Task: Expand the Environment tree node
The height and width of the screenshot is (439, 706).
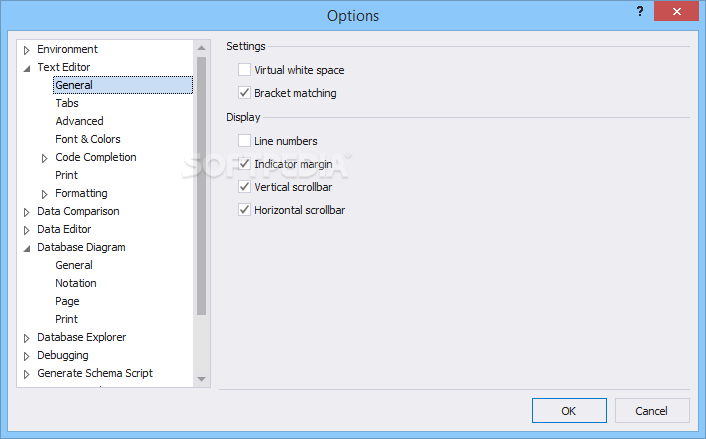Action: (x=27, y=49)
